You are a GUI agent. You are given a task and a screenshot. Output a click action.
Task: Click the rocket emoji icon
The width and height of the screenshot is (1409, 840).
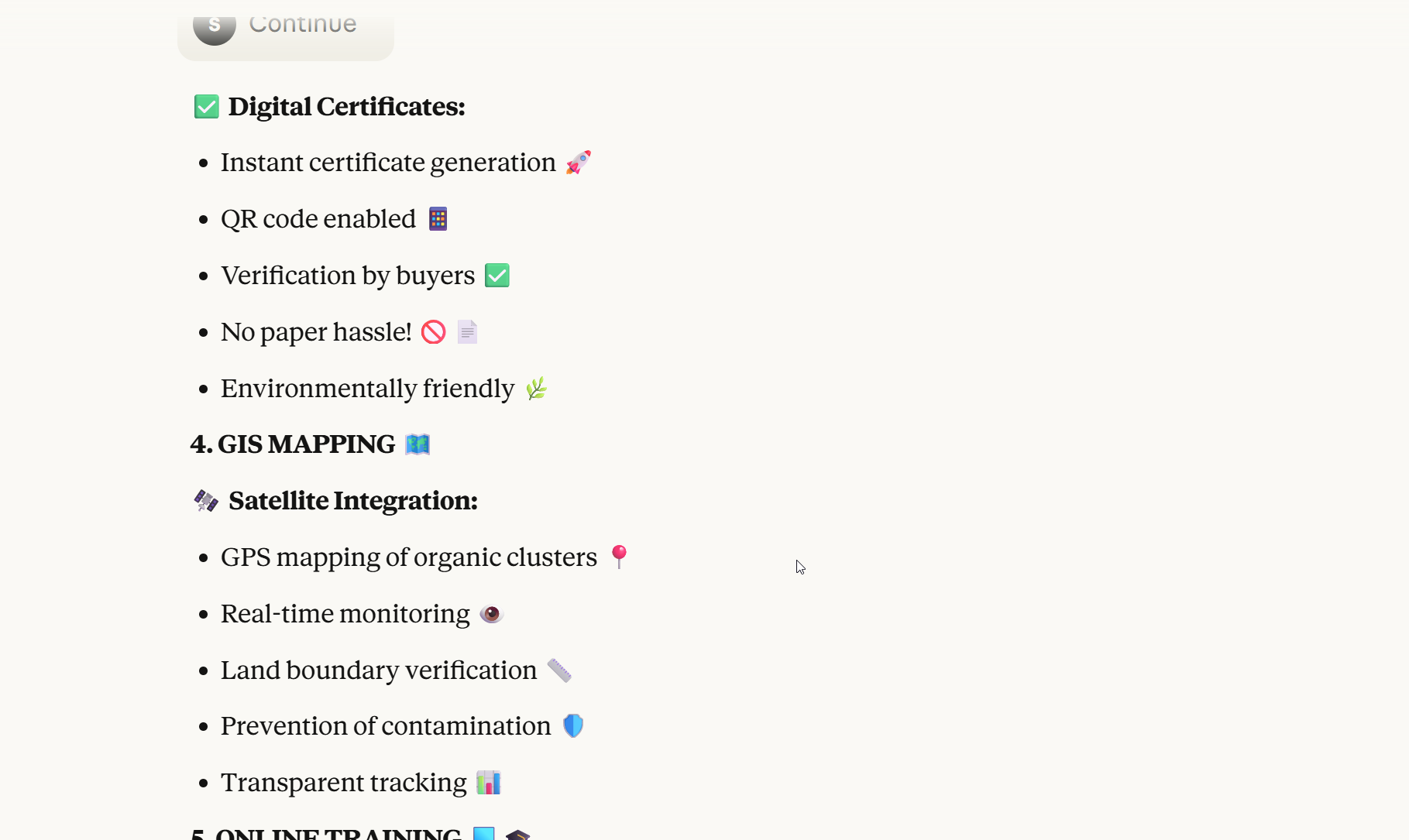(578, 163)
